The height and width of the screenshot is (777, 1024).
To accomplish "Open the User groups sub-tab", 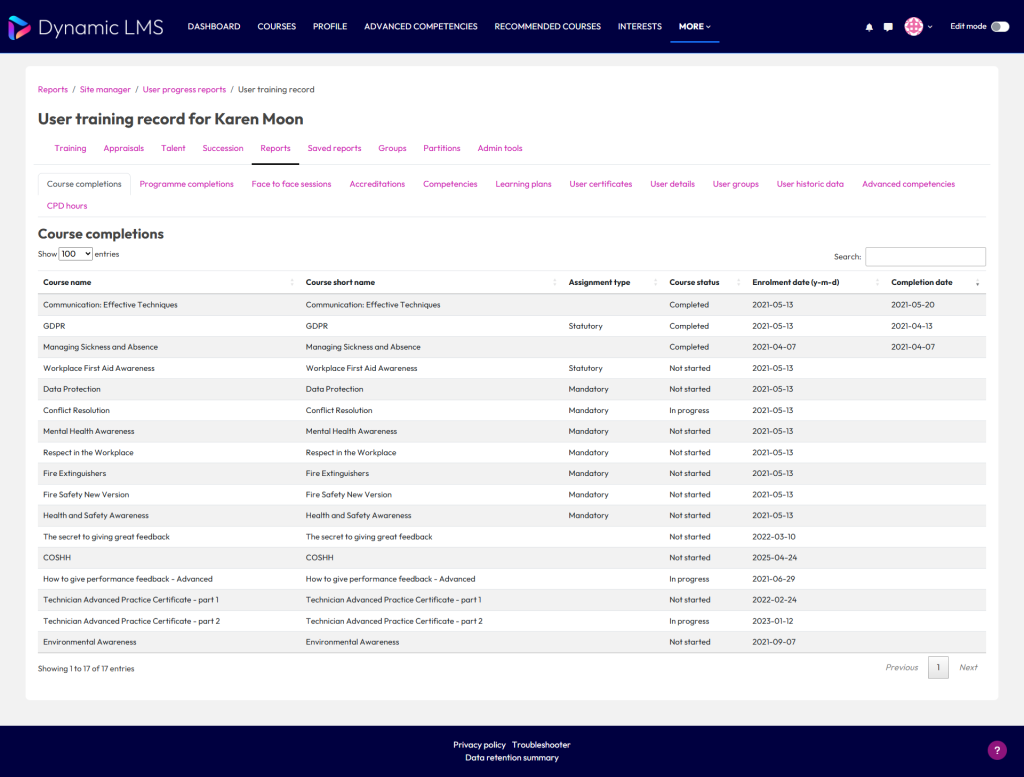I will pyautogui.click(x=735, y=184).
